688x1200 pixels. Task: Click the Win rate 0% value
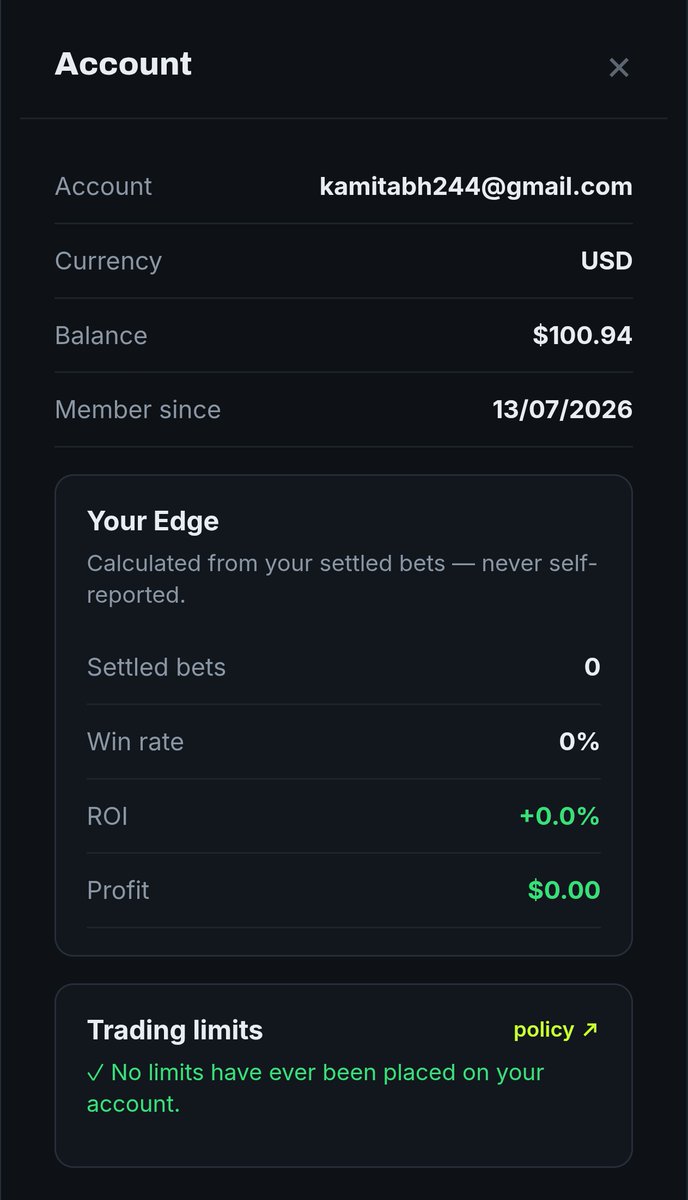(579, 742)
